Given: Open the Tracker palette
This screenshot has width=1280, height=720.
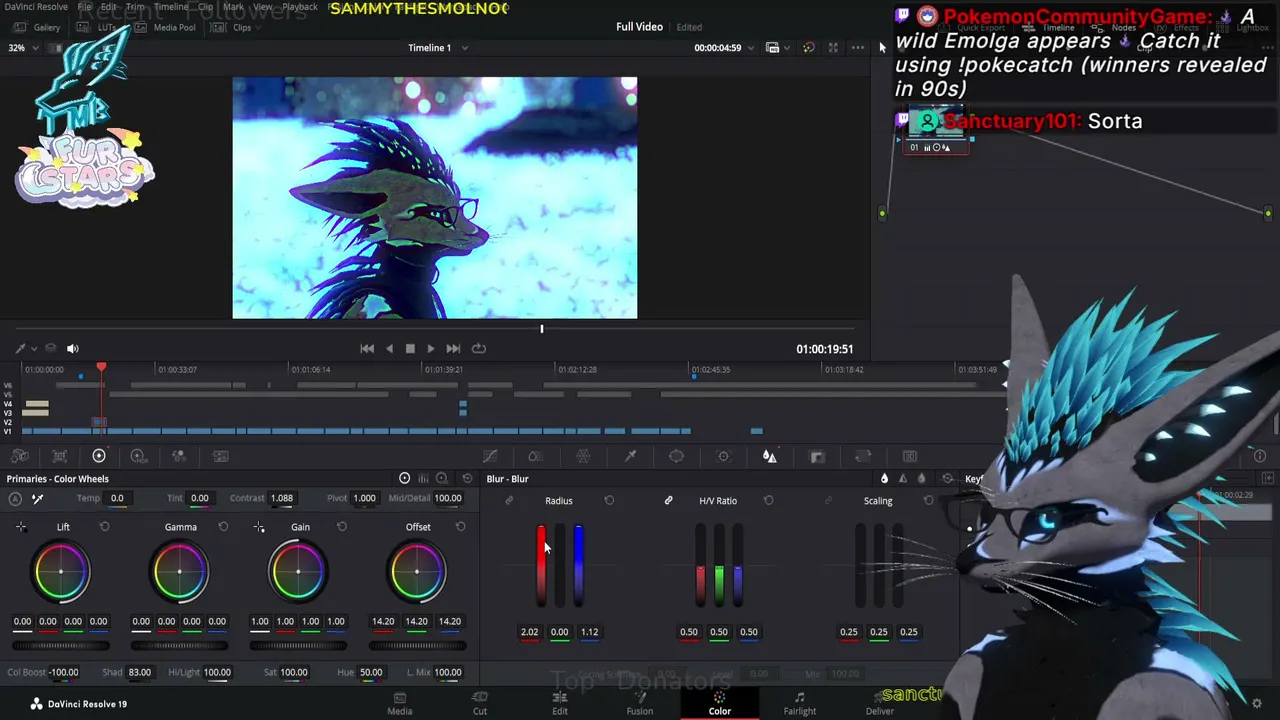Looking at the screenshot, I should [x=723, y=456].
